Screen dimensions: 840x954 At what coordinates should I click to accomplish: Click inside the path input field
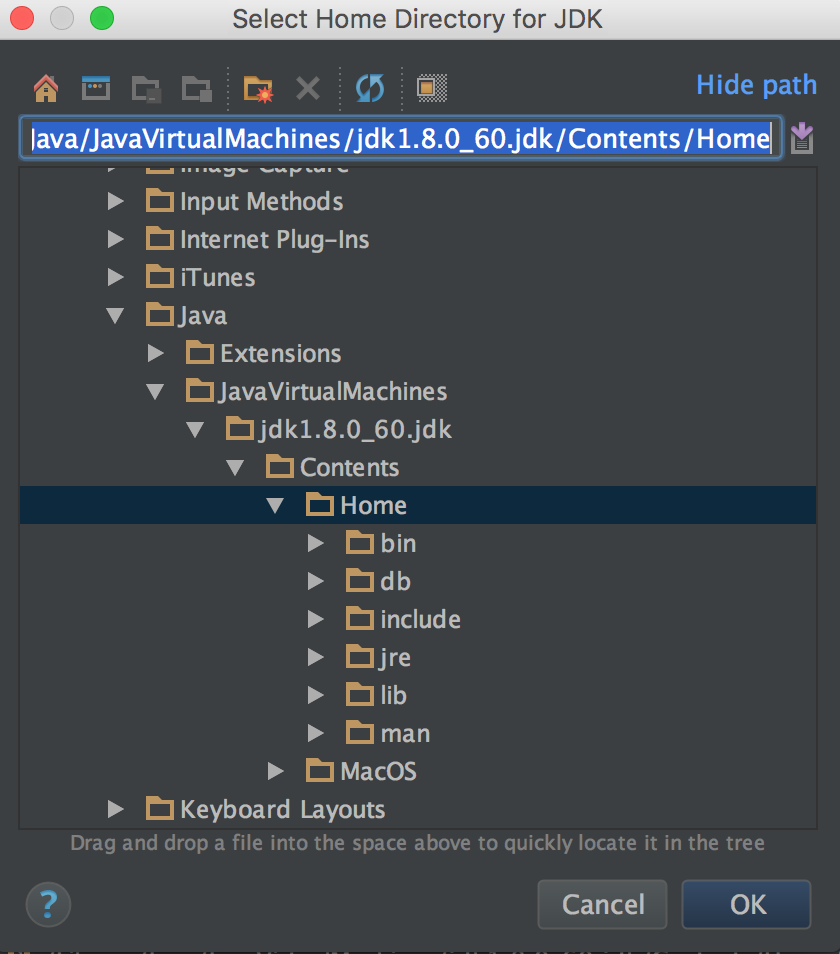click(400, 138)
